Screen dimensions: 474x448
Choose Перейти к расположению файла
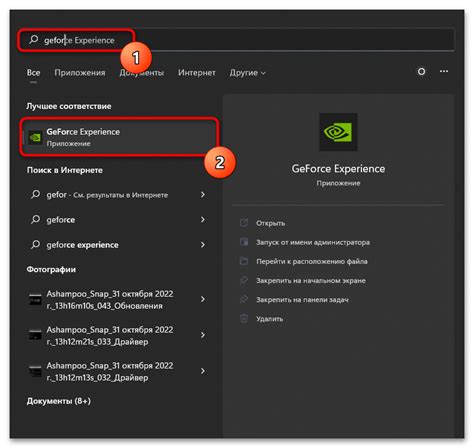[x=312, y=262]
